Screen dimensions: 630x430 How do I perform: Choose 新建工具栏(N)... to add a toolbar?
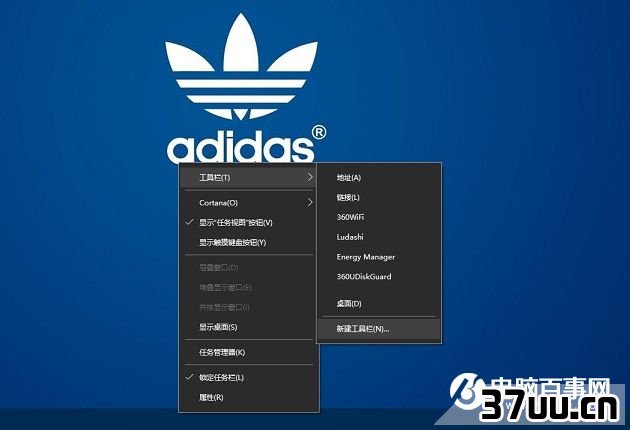coord(379,329)
